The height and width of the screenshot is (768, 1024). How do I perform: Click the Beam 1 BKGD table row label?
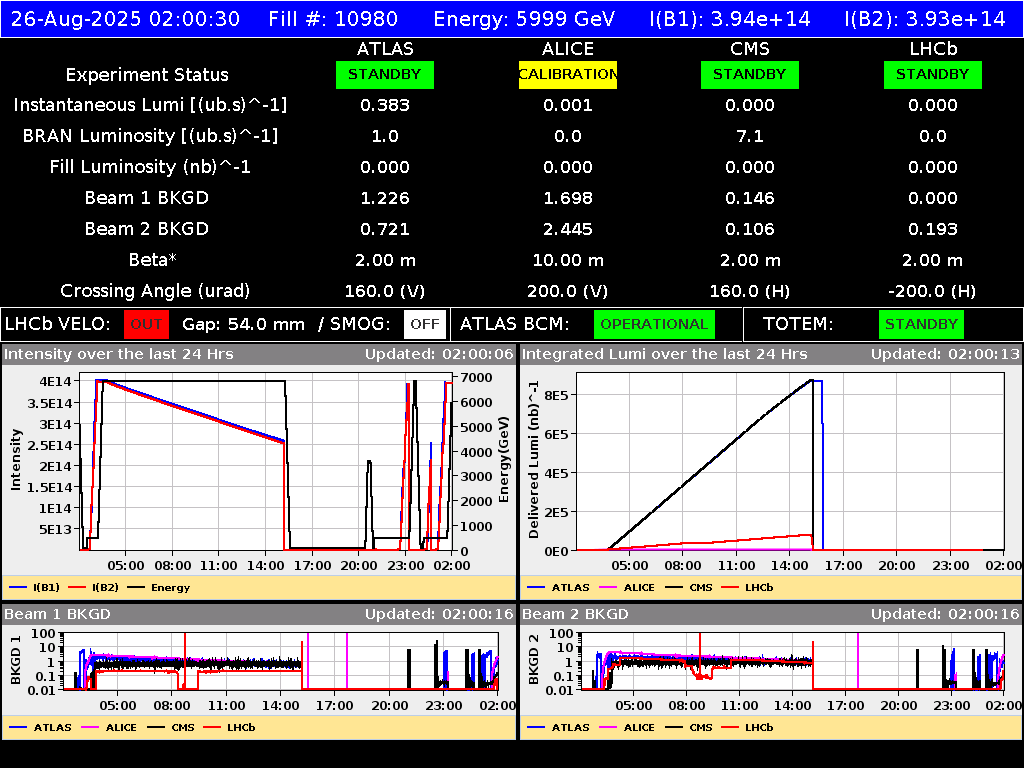click(147, 198)
